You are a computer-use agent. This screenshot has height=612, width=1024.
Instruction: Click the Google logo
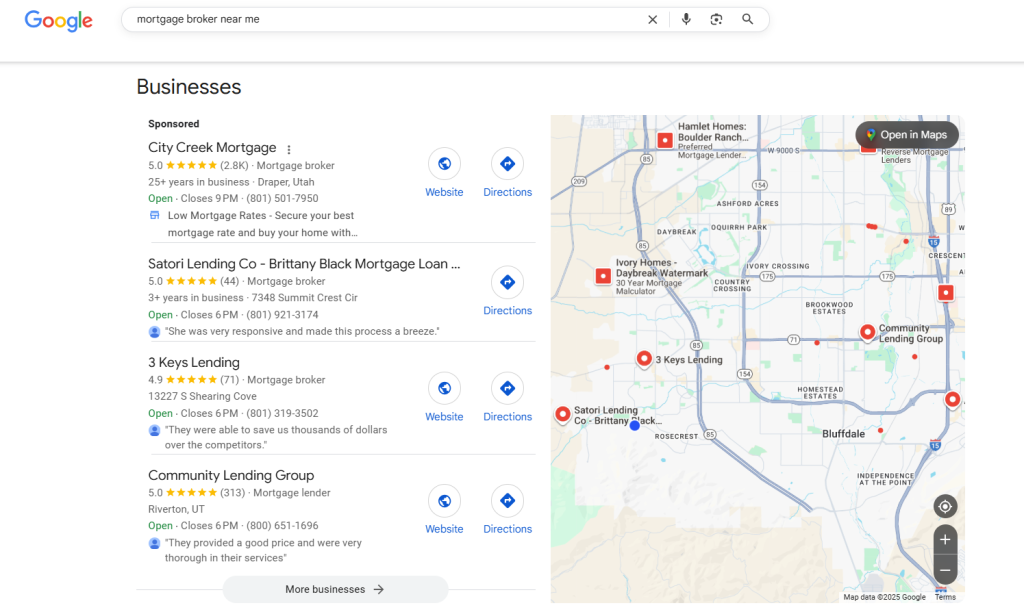(59, 20)
